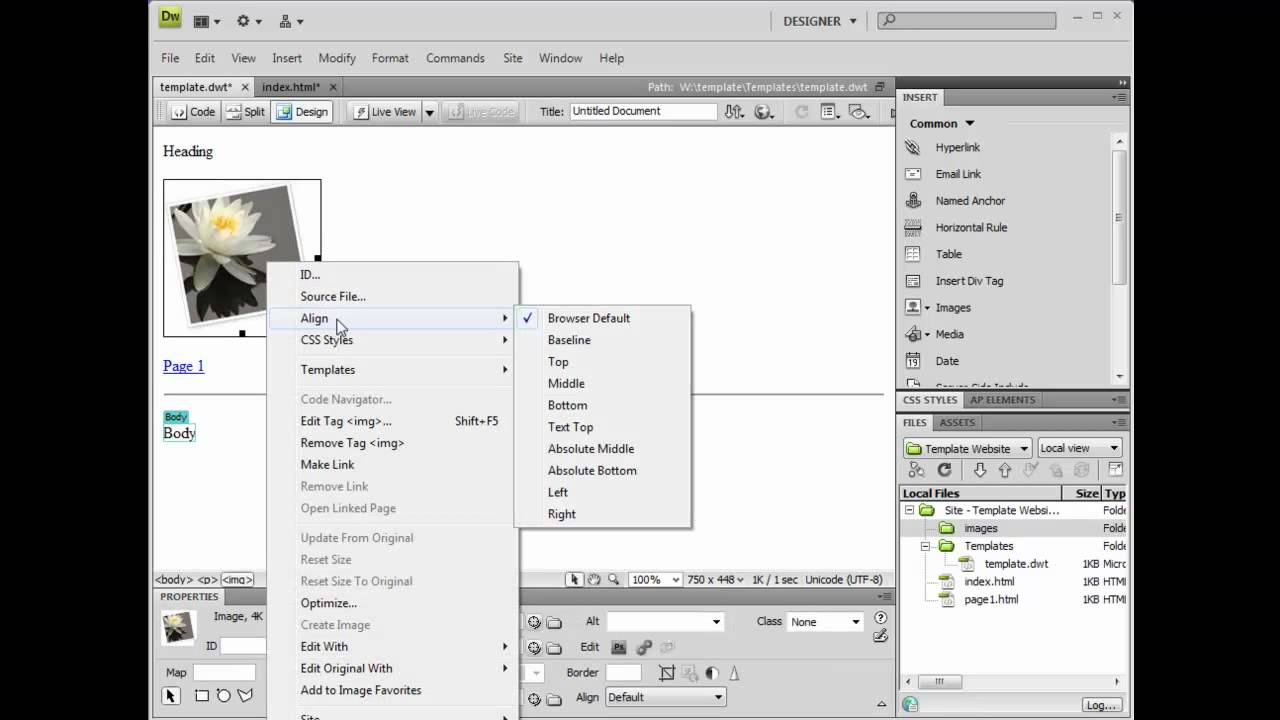This screenshot has height=720, width=1280.
Task: Click the Brightness and Contrast icon
Action: point(712,673)
